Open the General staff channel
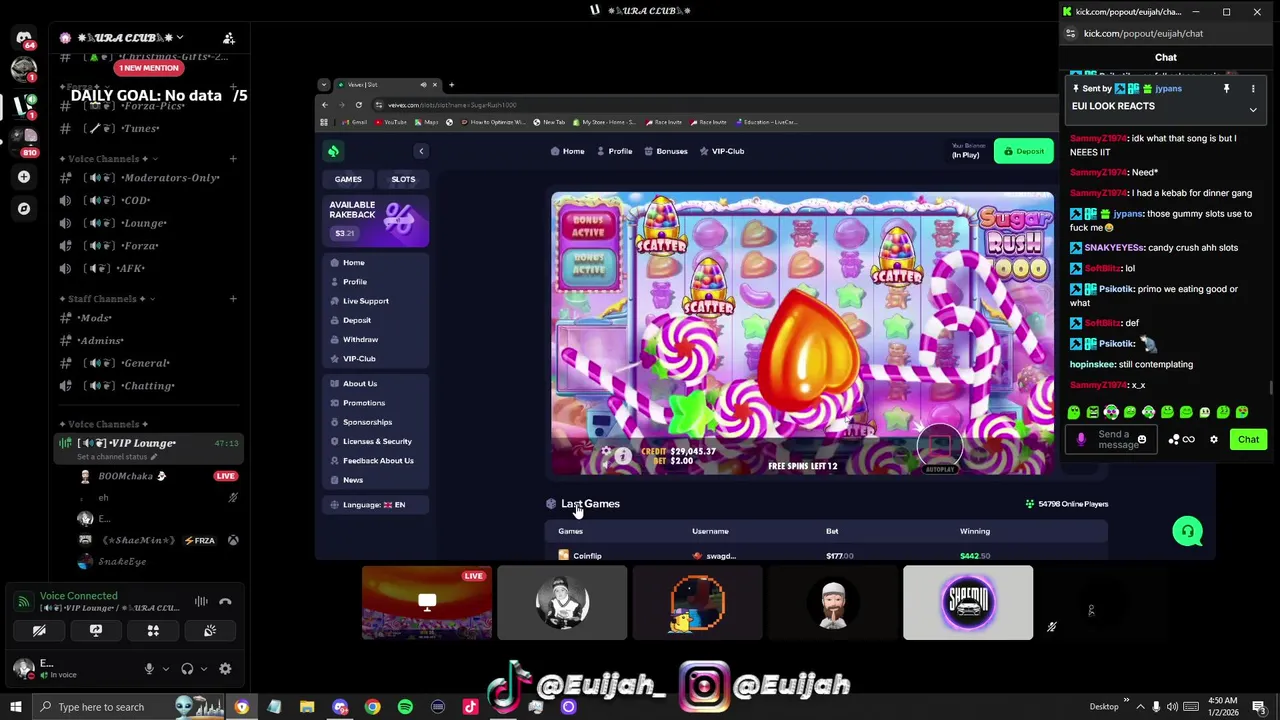This screenshot has width=1280, height=720. pos(150,363)
